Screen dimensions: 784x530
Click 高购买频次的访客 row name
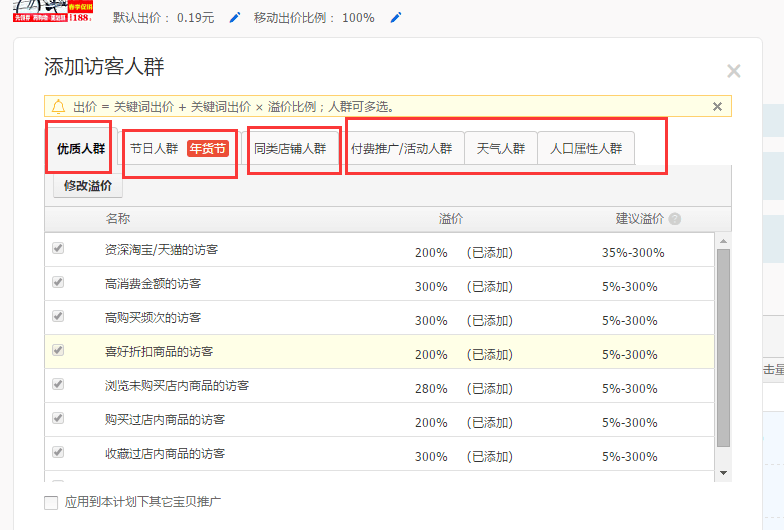tap(153, 318)
